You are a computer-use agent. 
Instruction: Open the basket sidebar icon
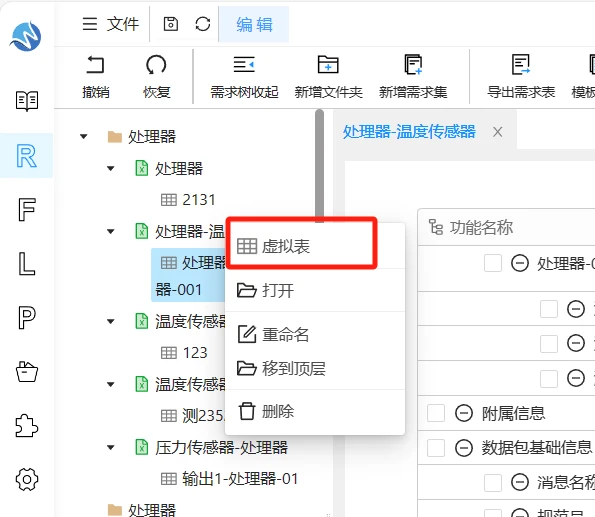(27, 371)
